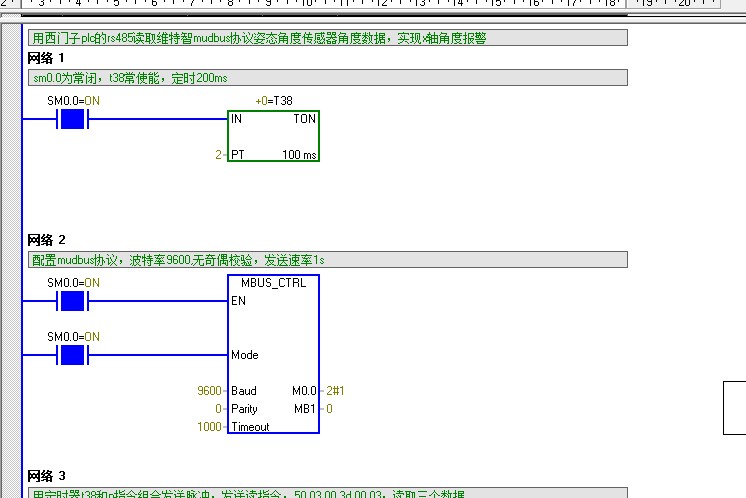Click the Parity value 0
Viewport: 746px width, 498px height.
tap(218, 409)
